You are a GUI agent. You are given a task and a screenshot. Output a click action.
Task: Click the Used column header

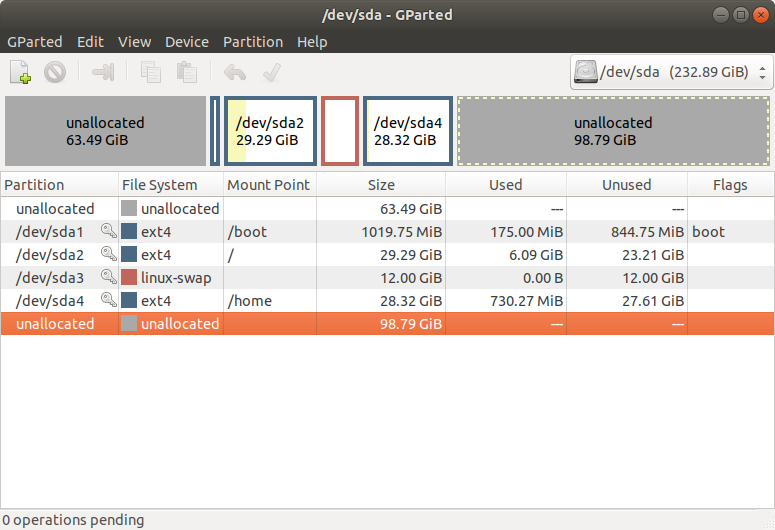(506, 184)
